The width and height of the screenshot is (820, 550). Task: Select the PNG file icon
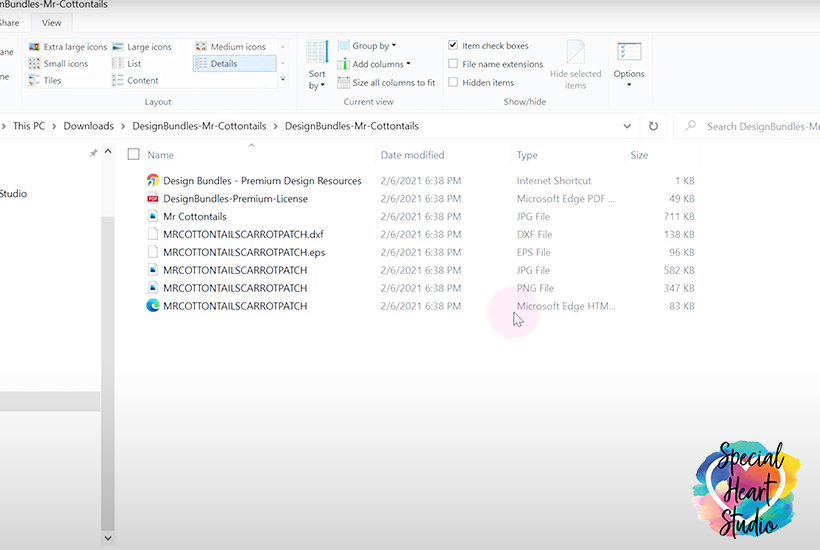coord(153,288)
